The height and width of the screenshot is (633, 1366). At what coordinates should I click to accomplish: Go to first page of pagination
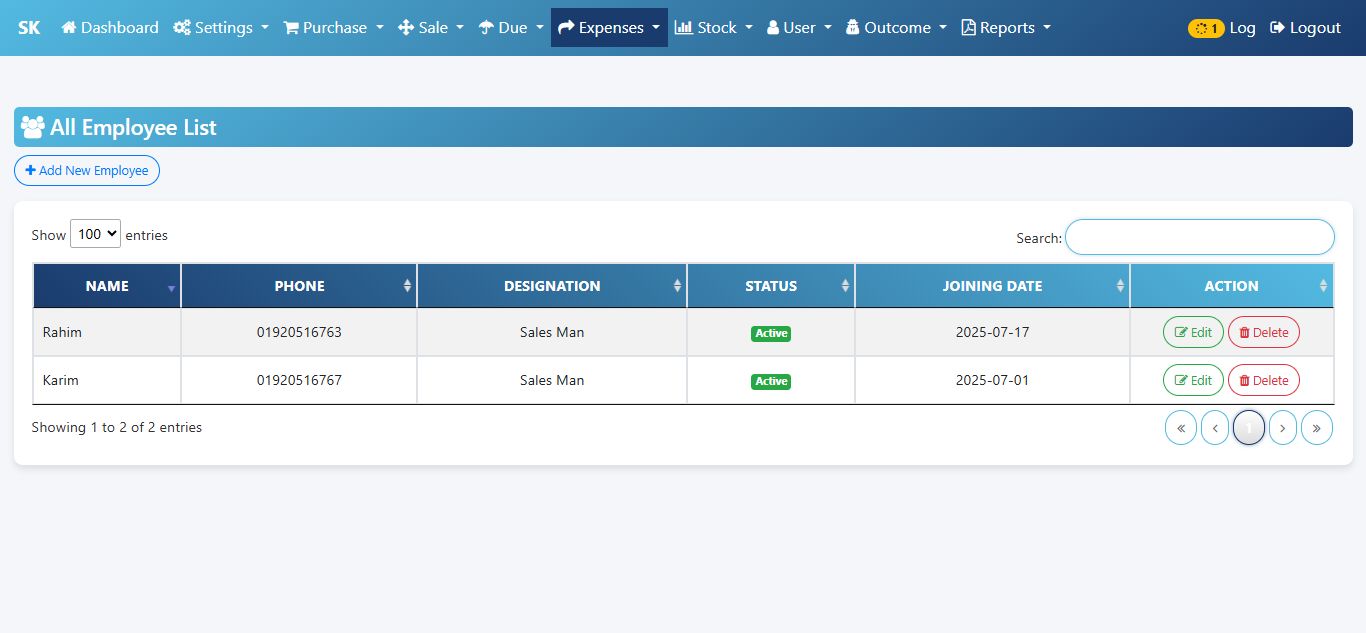(1181, 428)
